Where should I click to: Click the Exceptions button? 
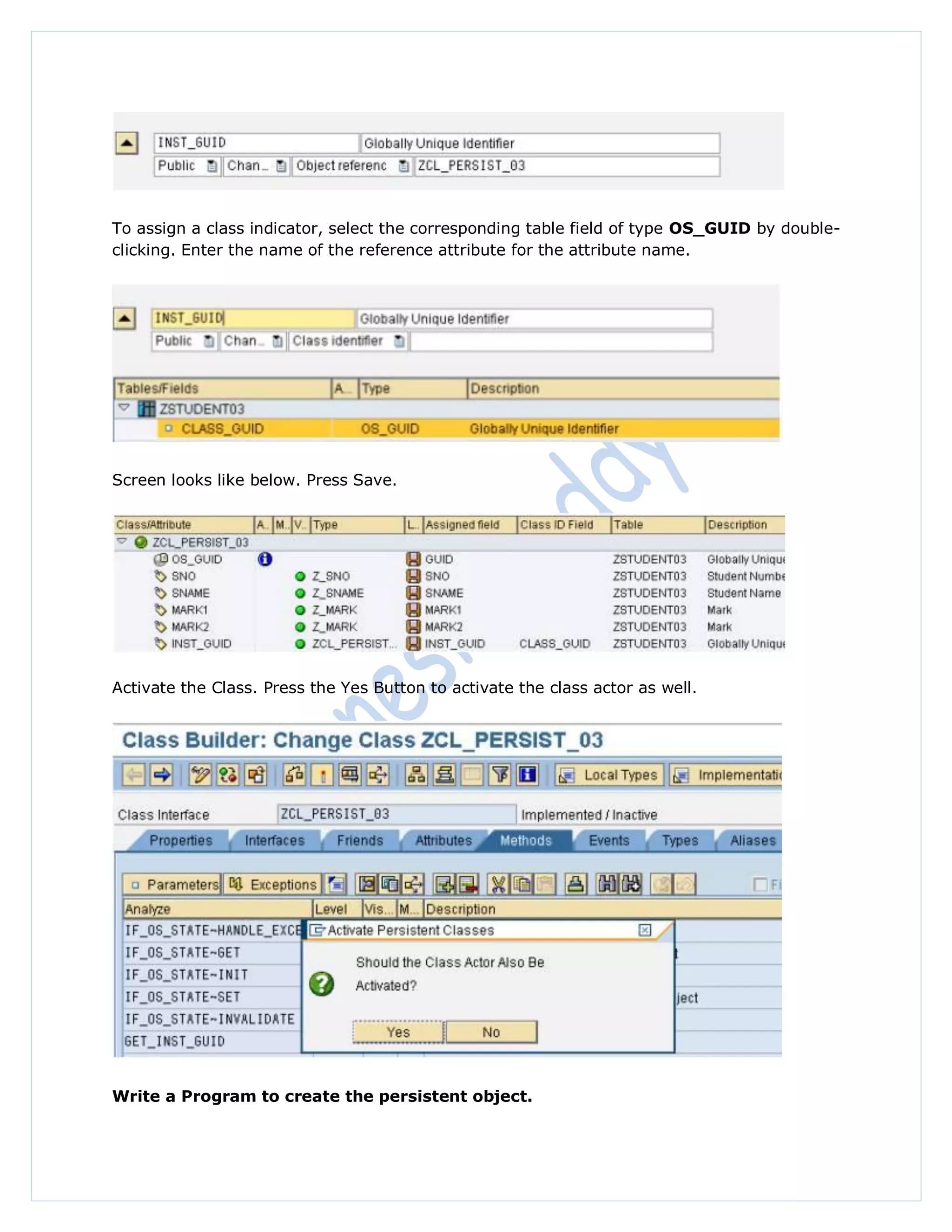272,884
